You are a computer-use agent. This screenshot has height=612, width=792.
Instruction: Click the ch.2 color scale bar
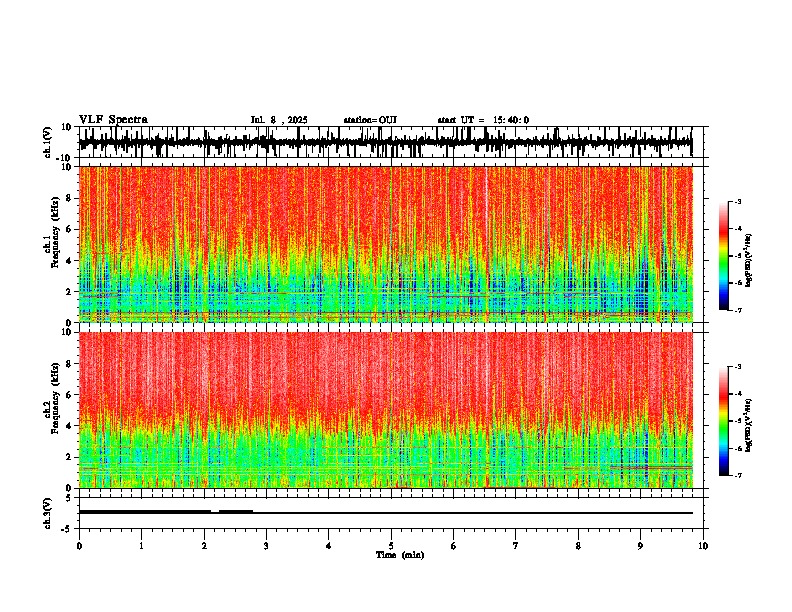(x=724, y=421)
